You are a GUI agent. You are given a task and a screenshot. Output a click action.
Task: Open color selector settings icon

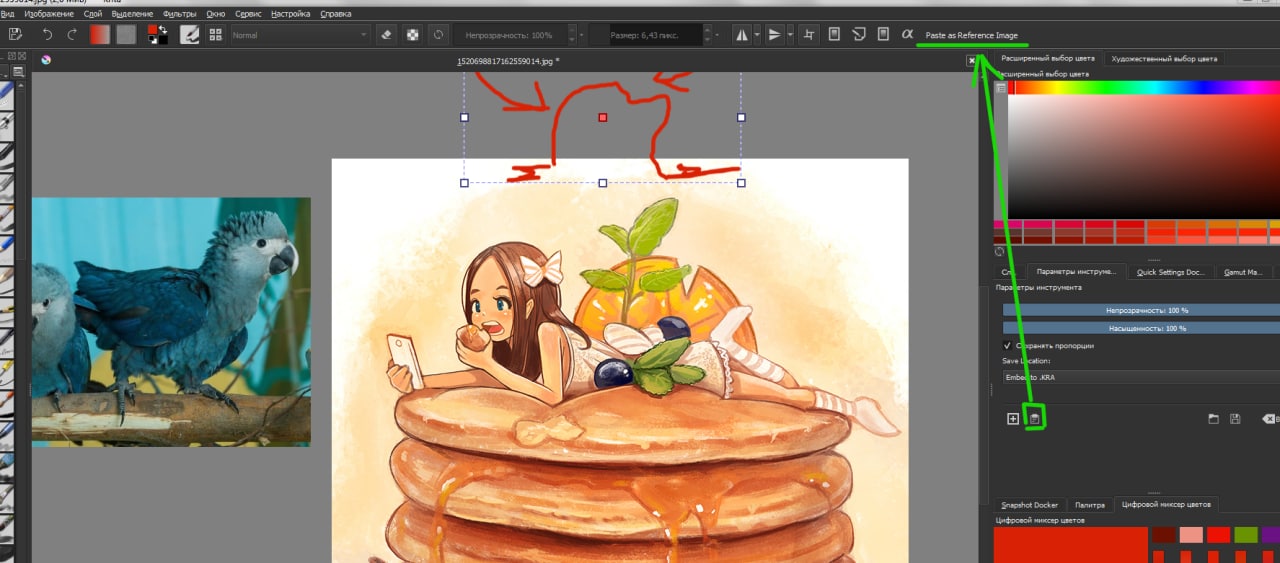pyautogui.click(x=1001, y=88)
